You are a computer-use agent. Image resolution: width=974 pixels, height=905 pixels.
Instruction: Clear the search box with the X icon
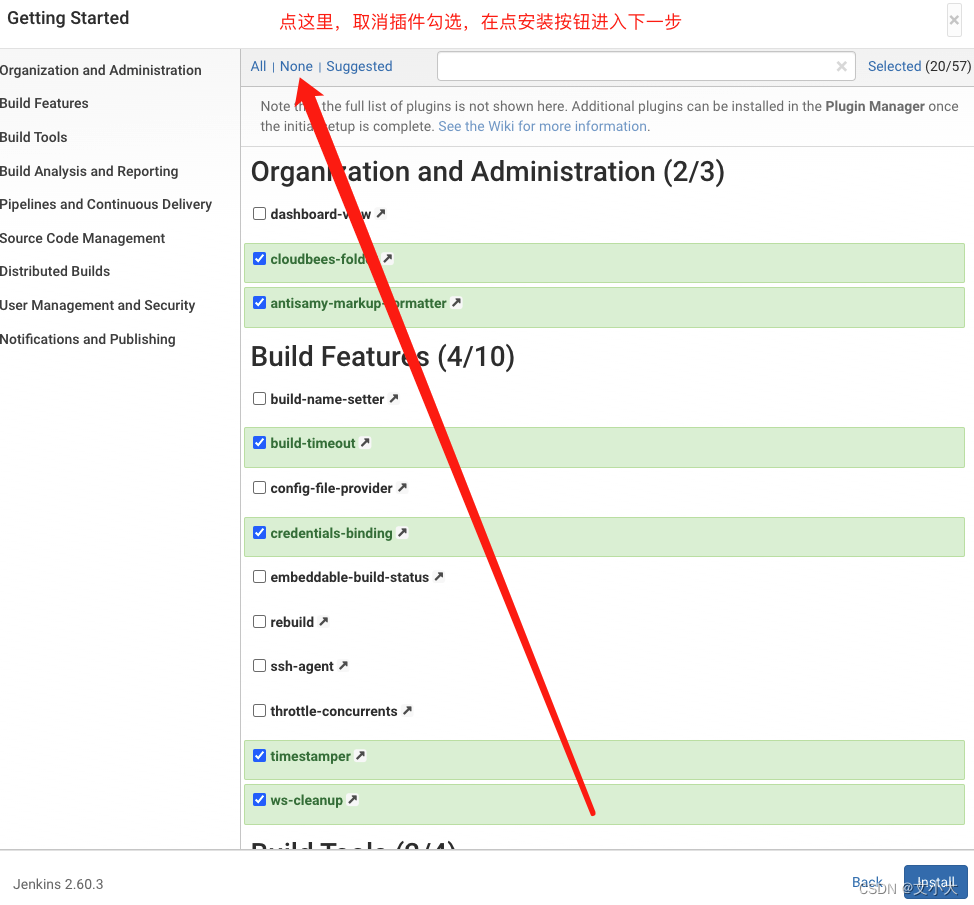pos(841,66)
